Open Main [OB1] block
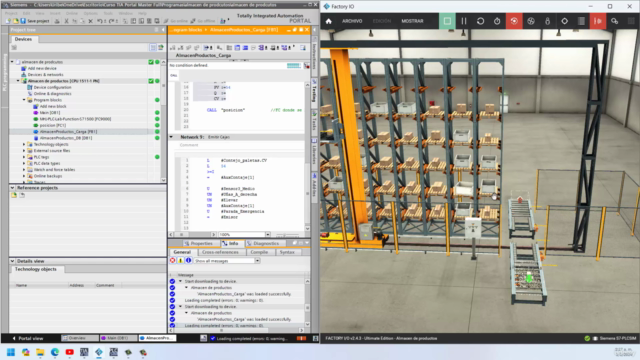Screen dimensions: 640x360 point(50,113)
